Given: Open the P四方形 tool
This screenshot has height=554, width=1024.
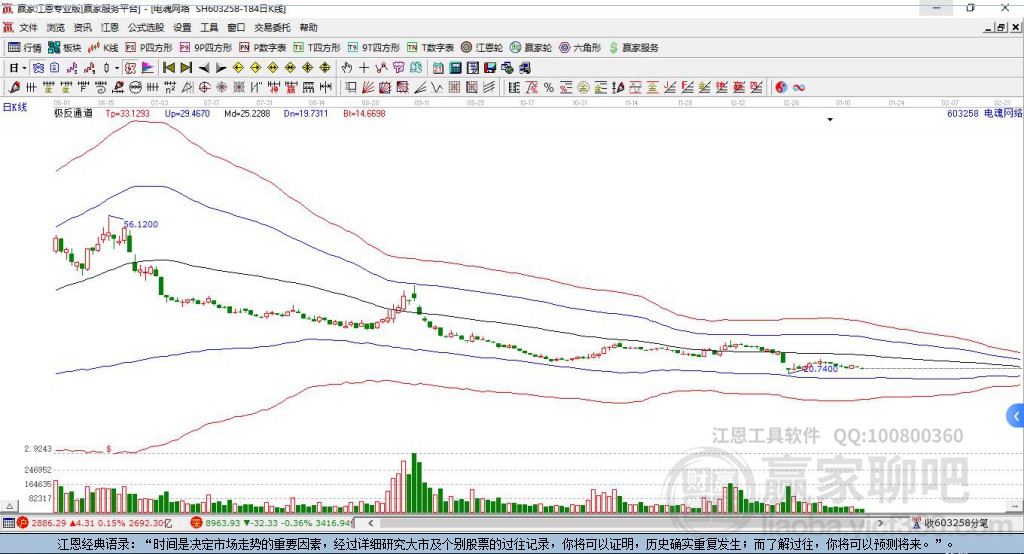Looking at the screenshot, I should tap(149, 48).
